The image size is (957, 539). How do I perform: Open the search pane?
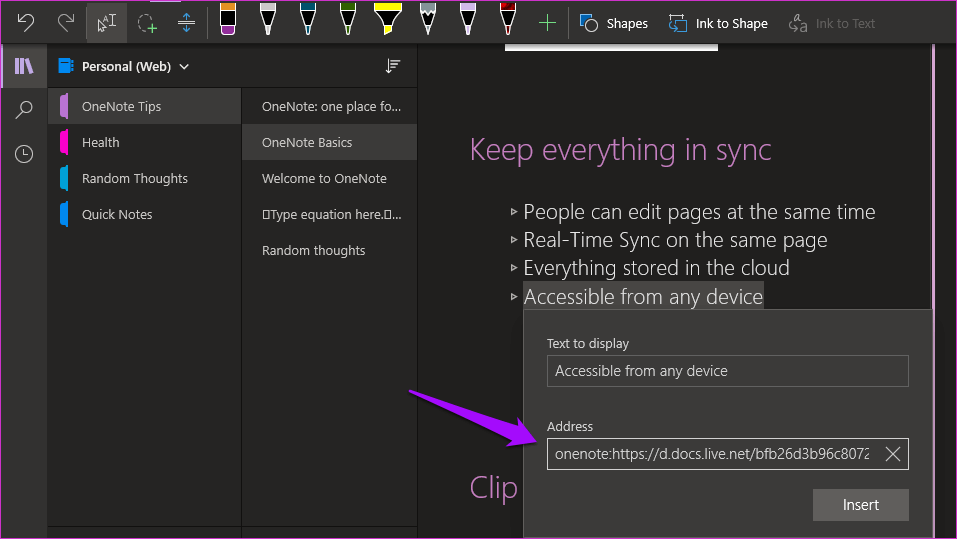point(24,110)
